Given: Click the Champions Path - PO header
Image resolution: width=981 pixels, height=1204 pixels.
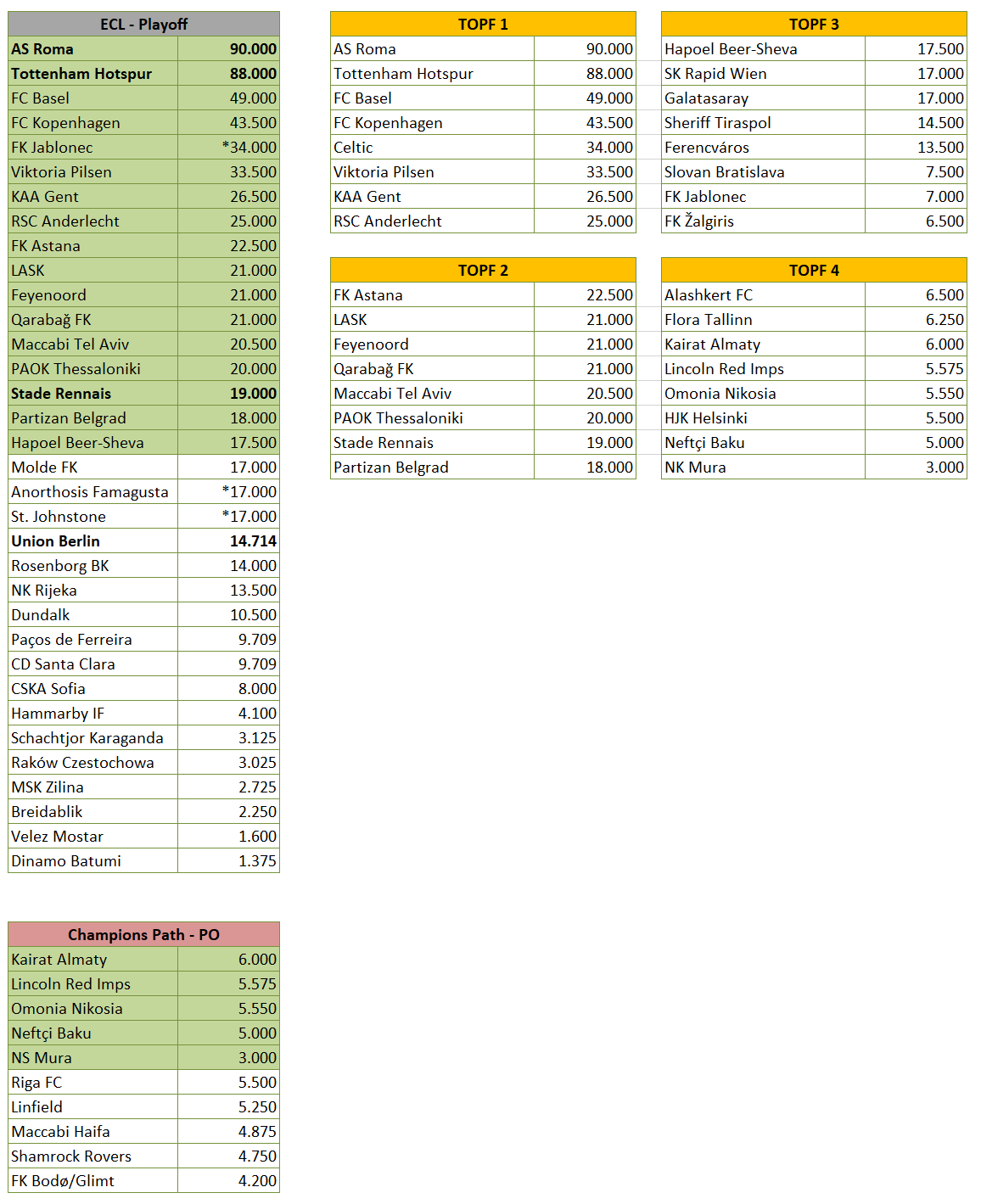Looking at the screenshot, I should pos(143,934).
